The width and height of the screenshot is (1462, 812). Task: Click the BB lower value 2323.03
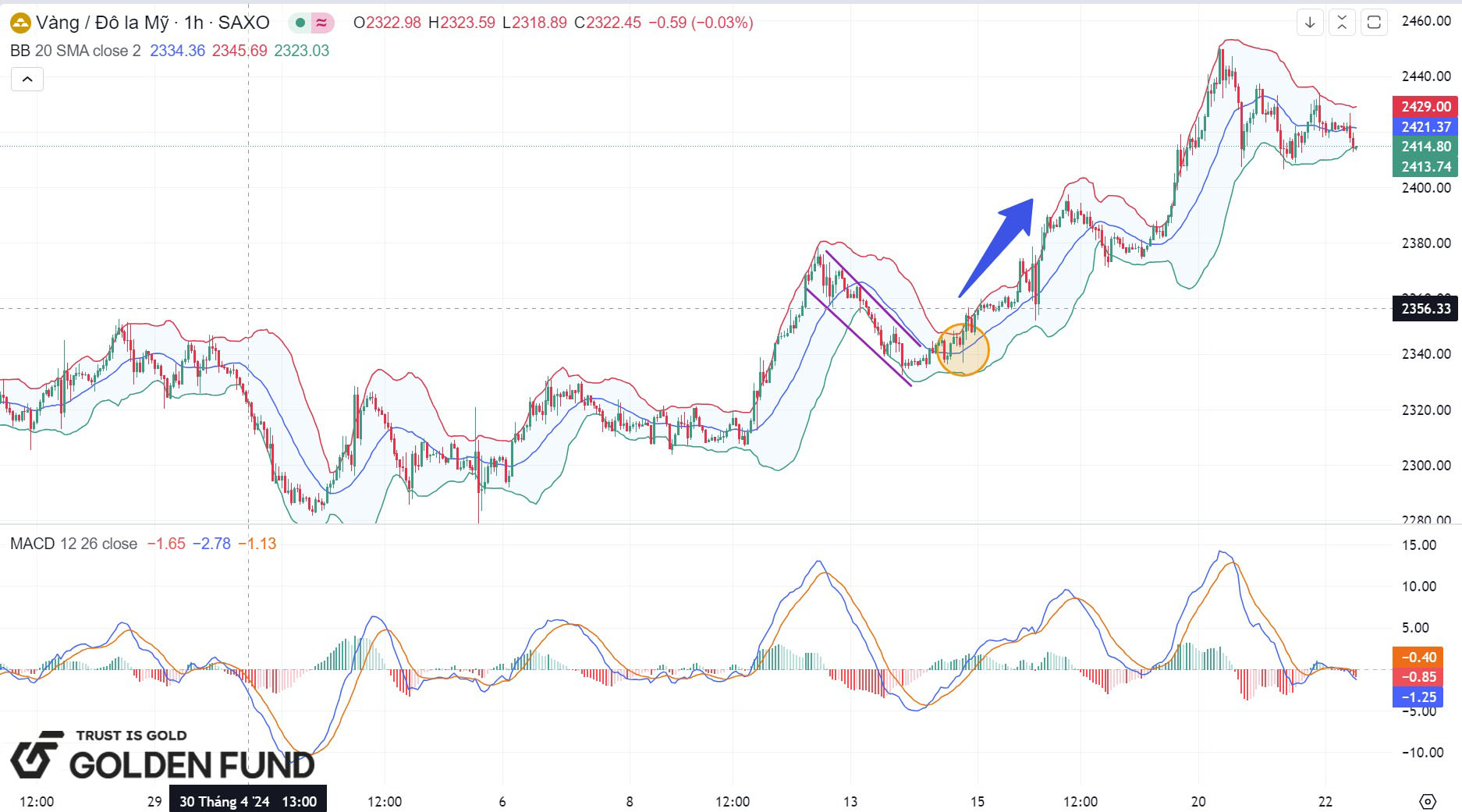click(x=301, y=51)
